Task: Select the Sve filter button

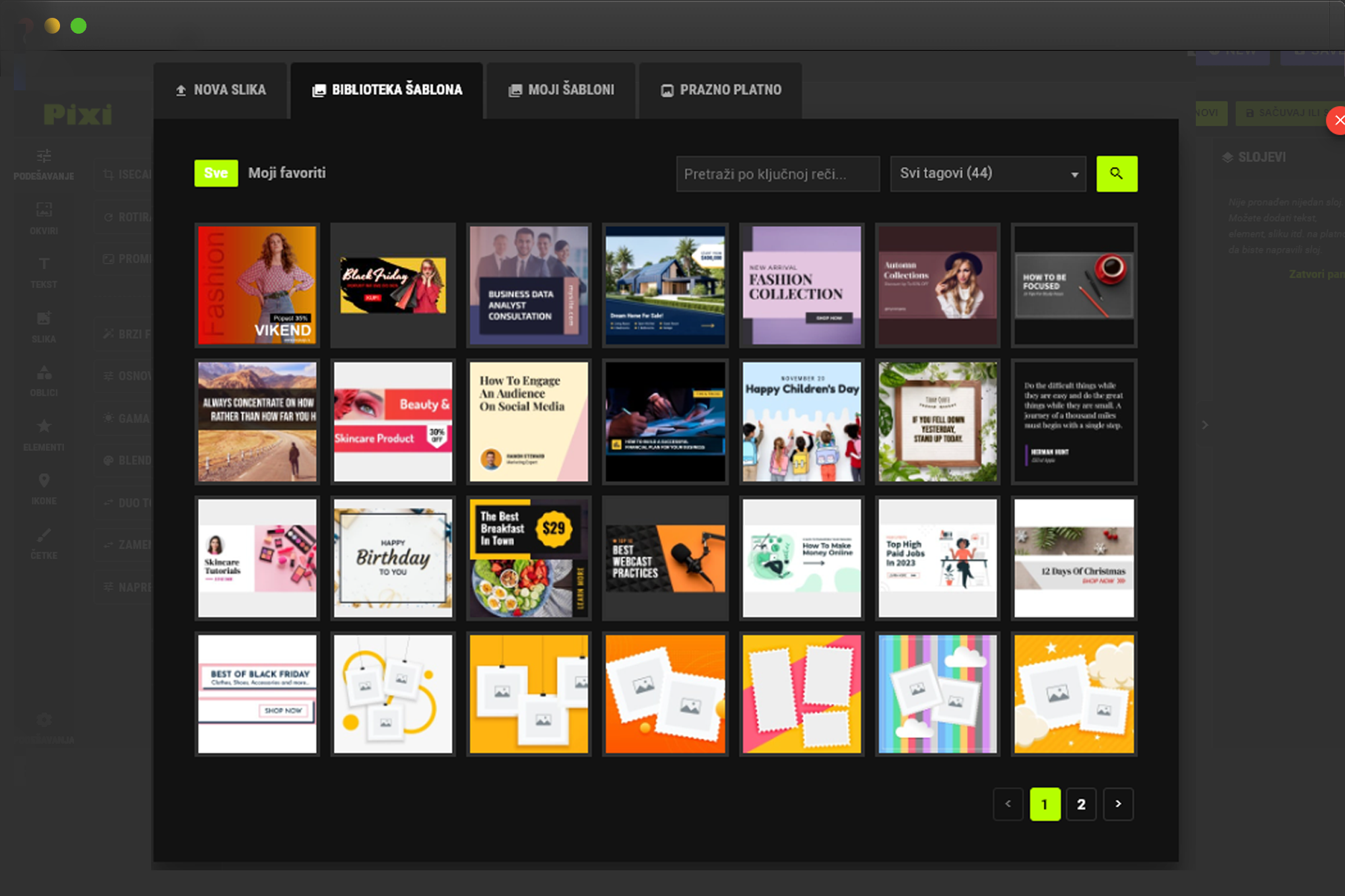Action: click(216, 173)
